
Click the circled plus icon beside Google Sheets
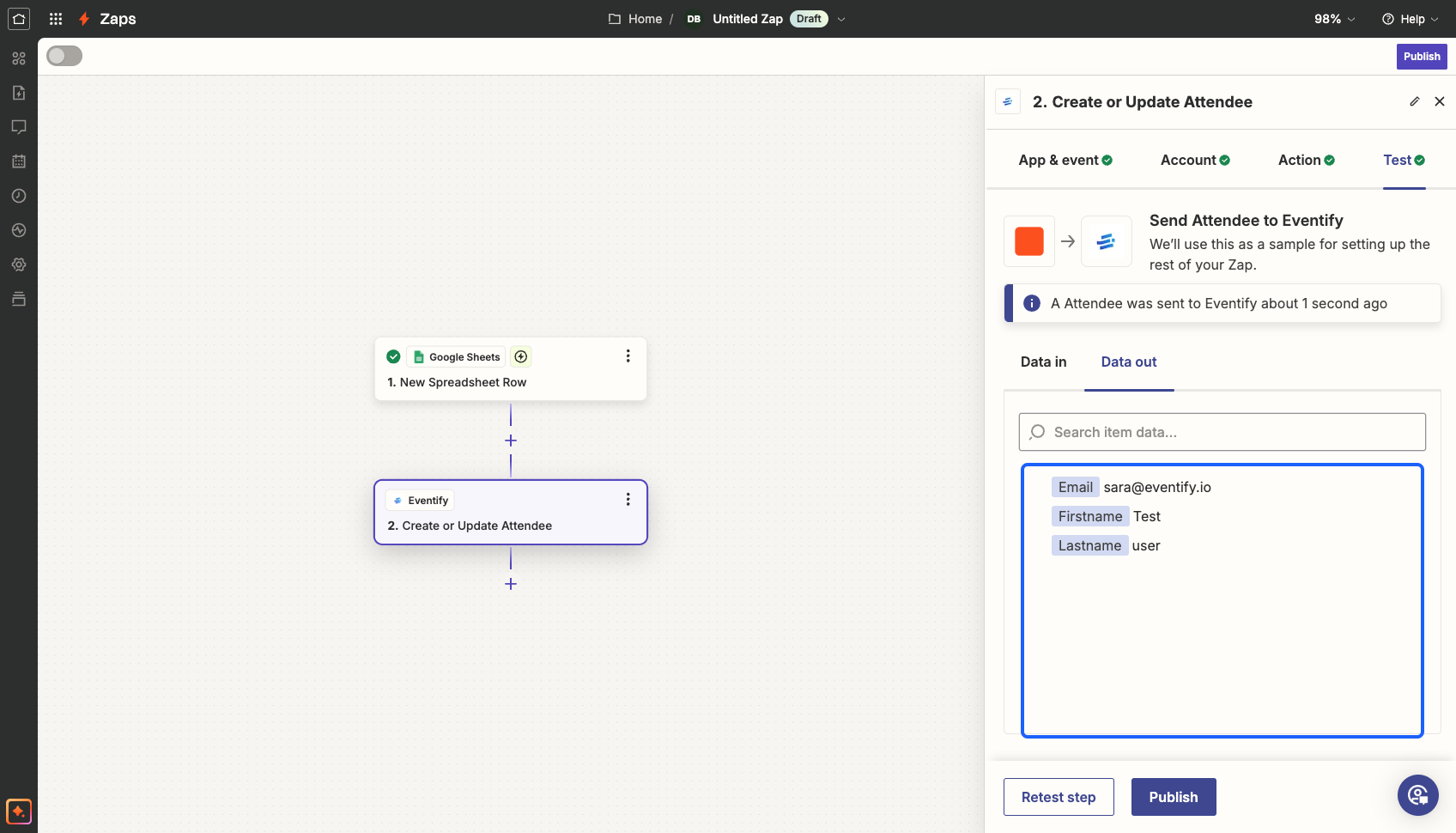click(x=521, y=356)
